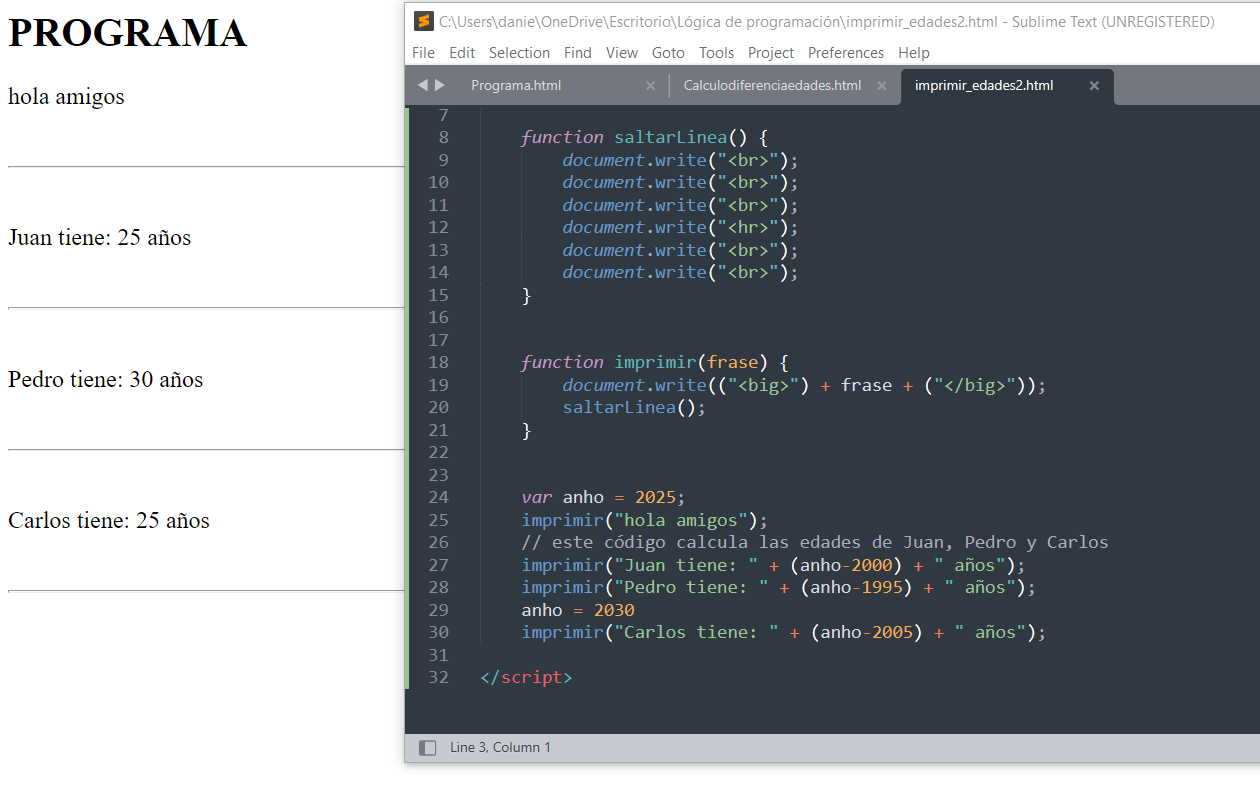Open the Selection menu
This screenshot has height=810, width=1260.
pos(519,53)
